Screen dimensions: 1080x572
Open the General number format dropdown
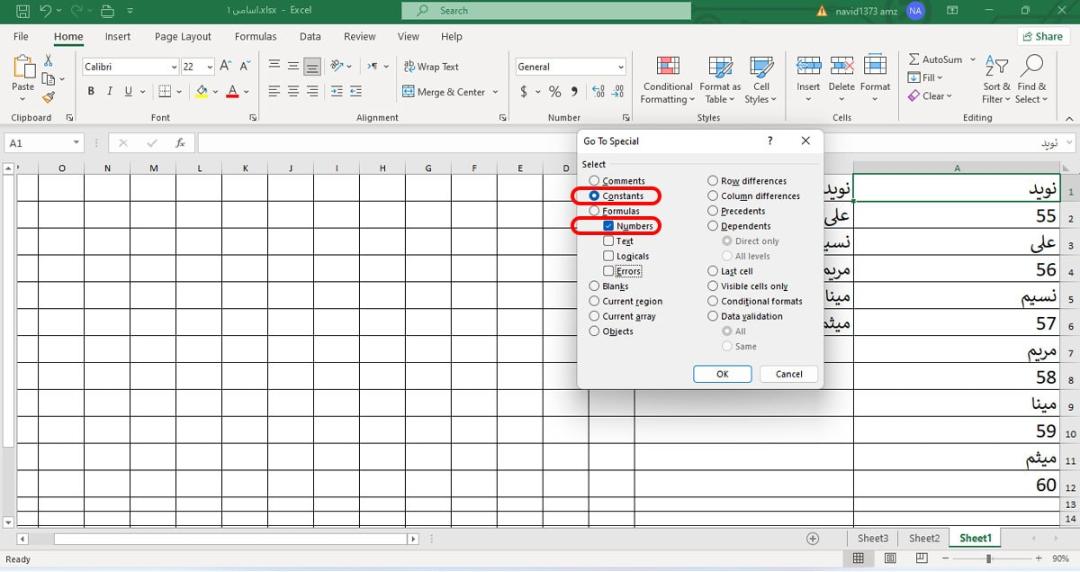coord(620,67)
